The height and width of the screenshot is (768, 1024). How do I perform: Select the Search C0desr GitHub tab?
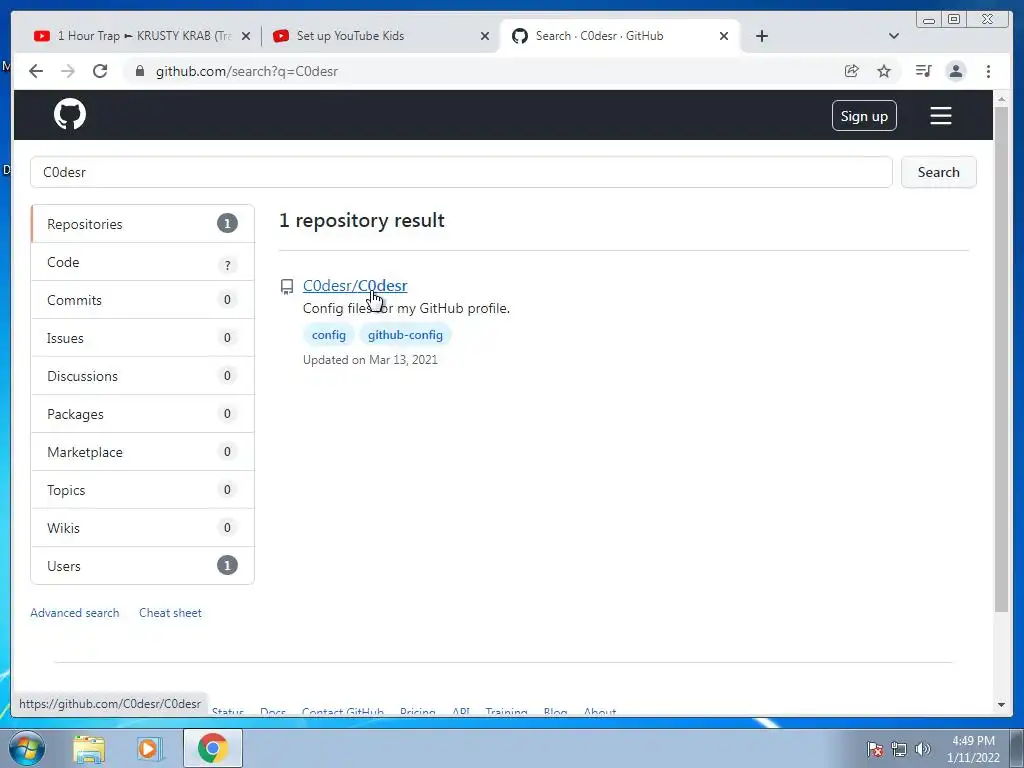pos(618,36)
